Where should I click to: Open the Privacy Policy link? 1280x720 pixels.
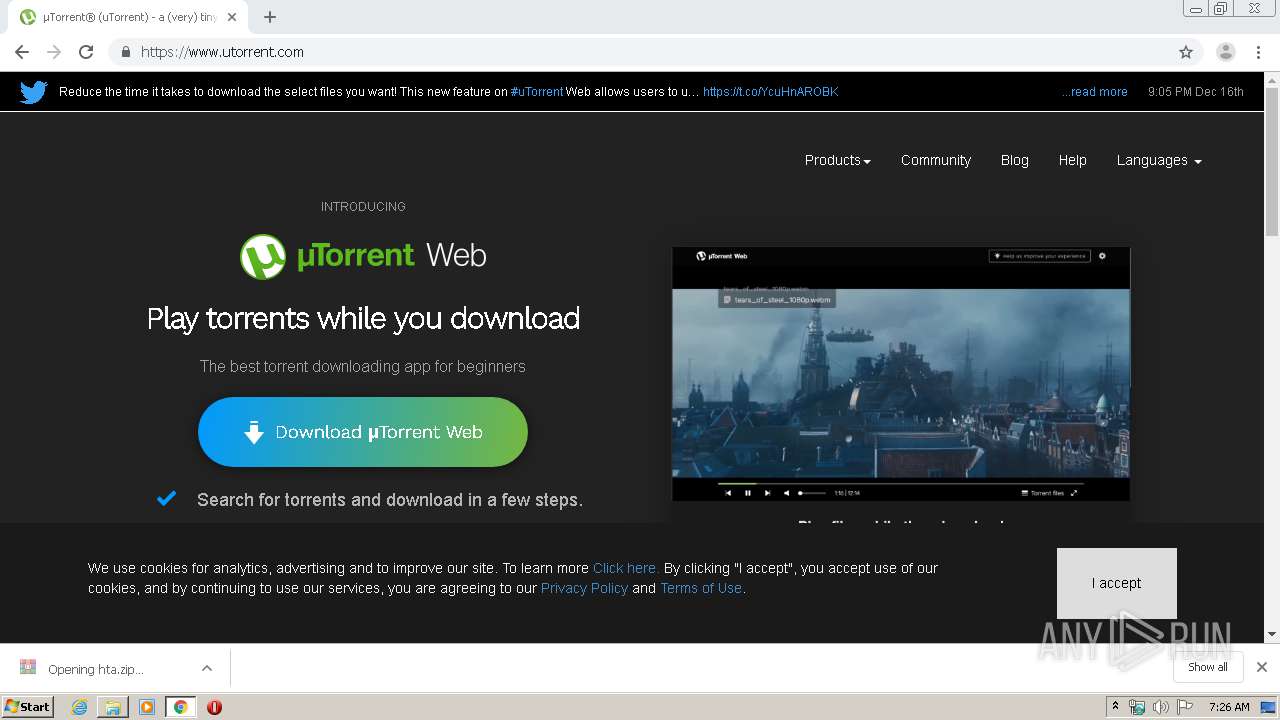click(584, 588)
